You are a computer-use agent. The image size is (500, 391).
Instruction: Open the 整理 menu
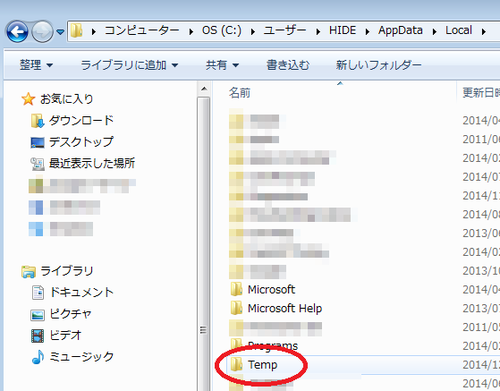pos(36,65)
